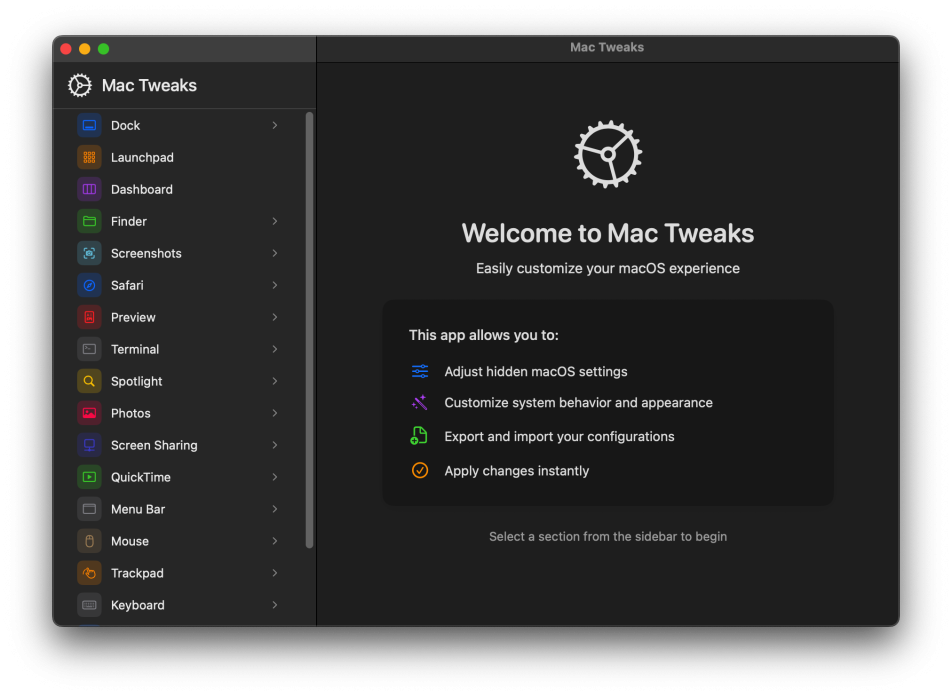Expand the Trackpad section chevron

[x=275, y=573]
